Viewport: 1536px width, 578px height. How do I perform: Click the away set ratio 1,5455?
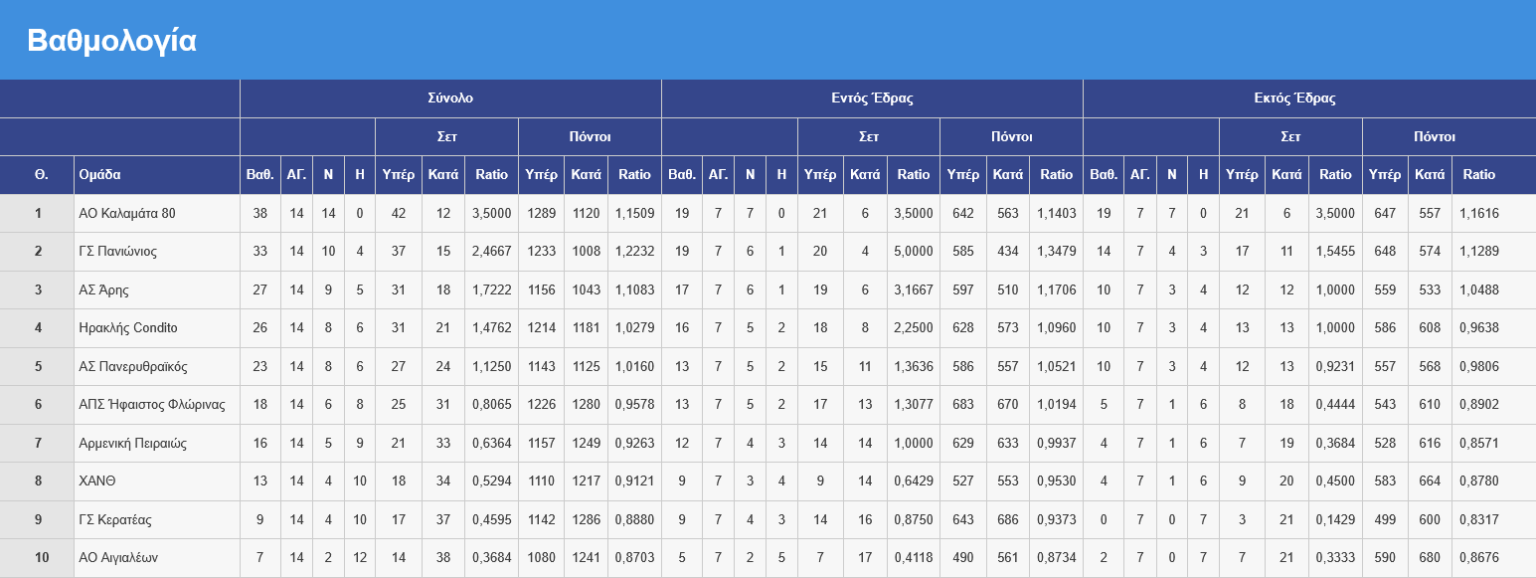[1335, 251]
